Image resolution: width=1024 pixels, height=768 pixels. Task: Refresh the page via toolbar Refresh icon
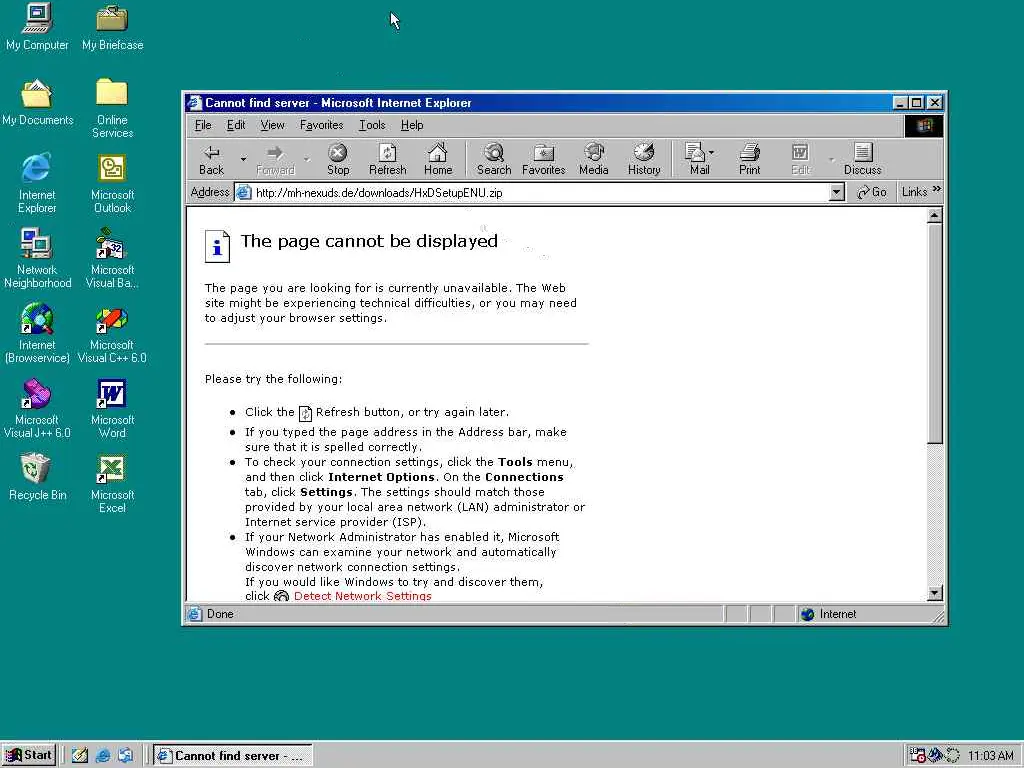[x=387, y=160]
